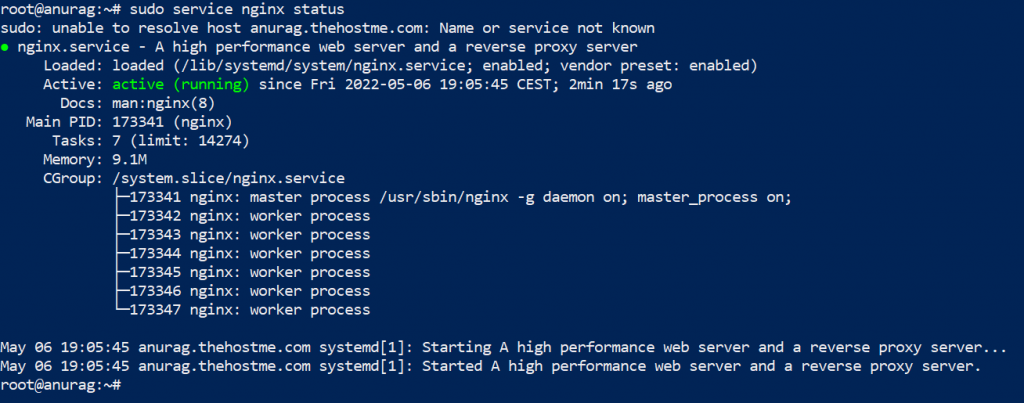Select the 173345 worker process line

tap(250, 272)
